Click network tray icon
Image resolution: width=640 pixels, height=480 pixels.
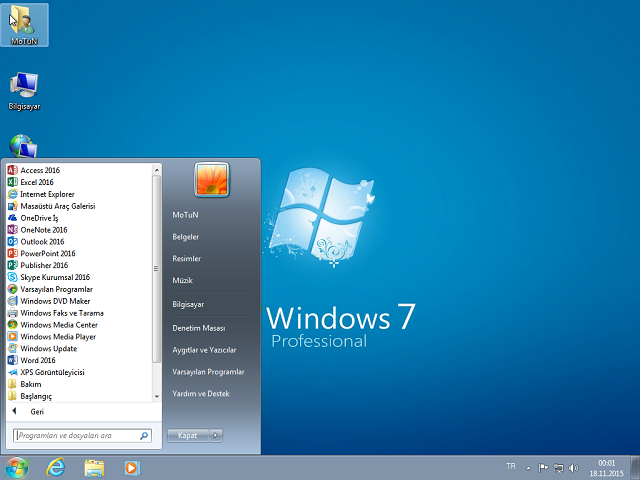558,468
